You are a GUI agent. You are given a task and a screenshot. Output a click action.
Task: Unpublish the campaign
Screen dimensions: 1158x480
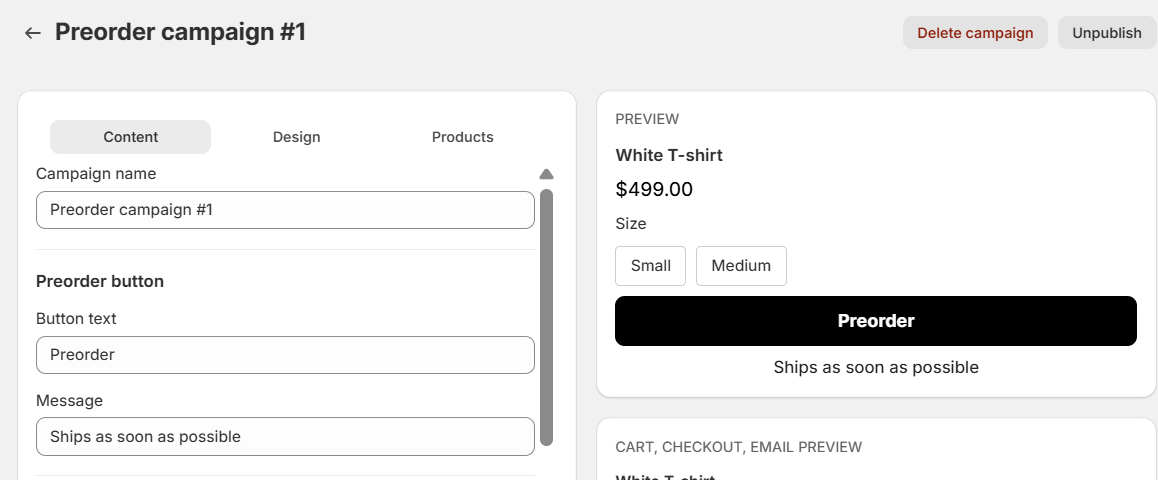1106,33
